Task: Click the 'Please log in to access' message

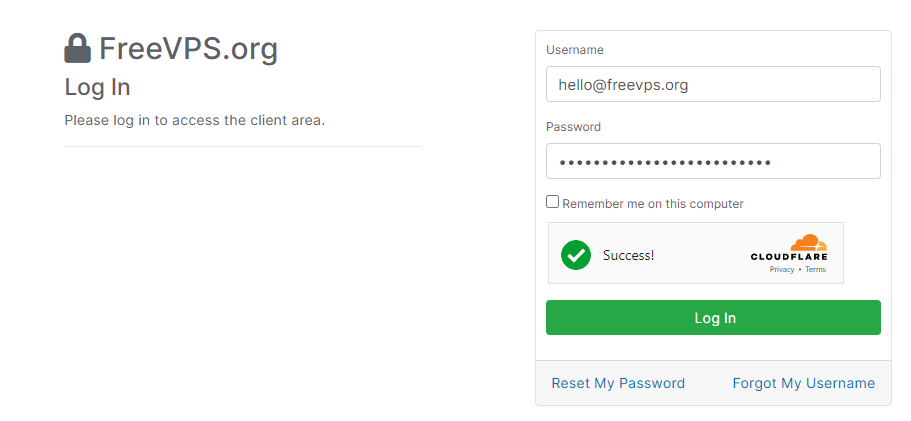Action: (x=195, y=121)
